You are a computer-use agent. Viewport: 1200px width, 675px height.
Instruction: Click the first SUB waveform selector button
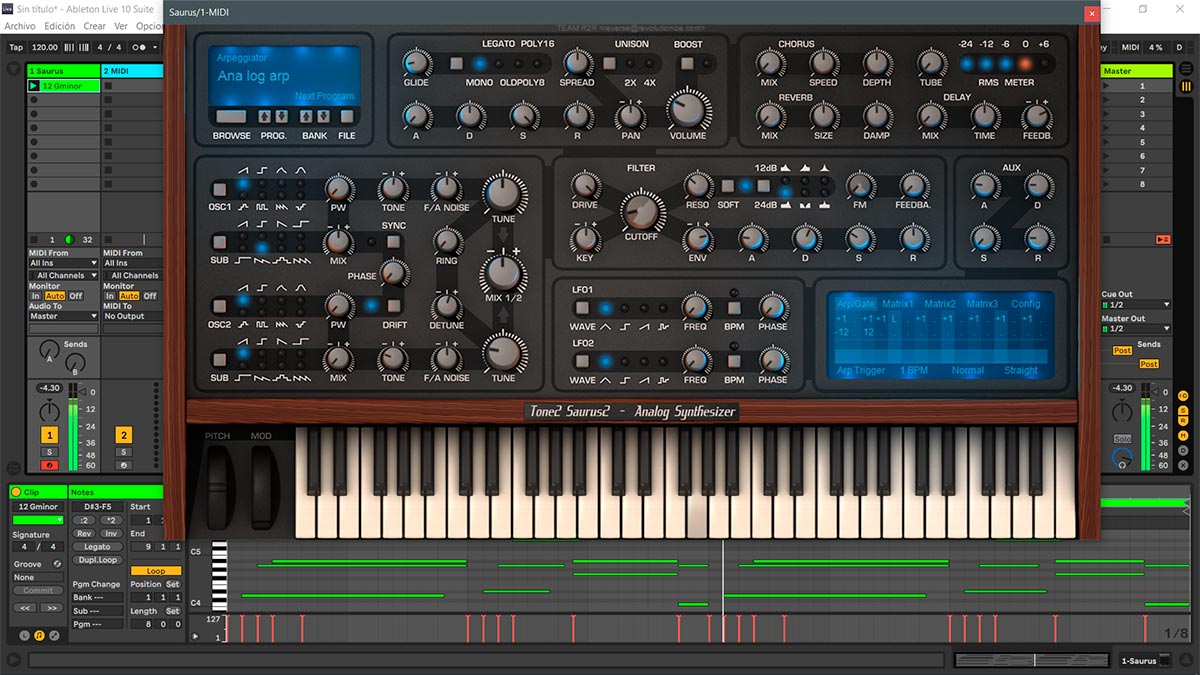click(219, 242)
